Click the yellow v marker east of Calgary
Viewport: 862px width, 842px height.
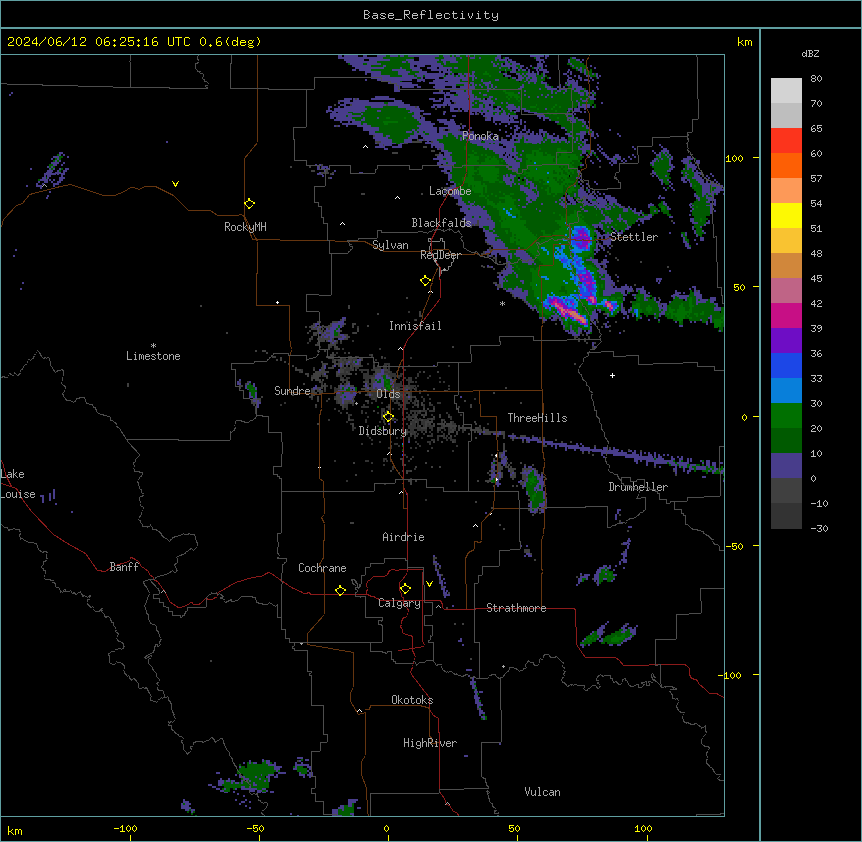pos(429,584)
